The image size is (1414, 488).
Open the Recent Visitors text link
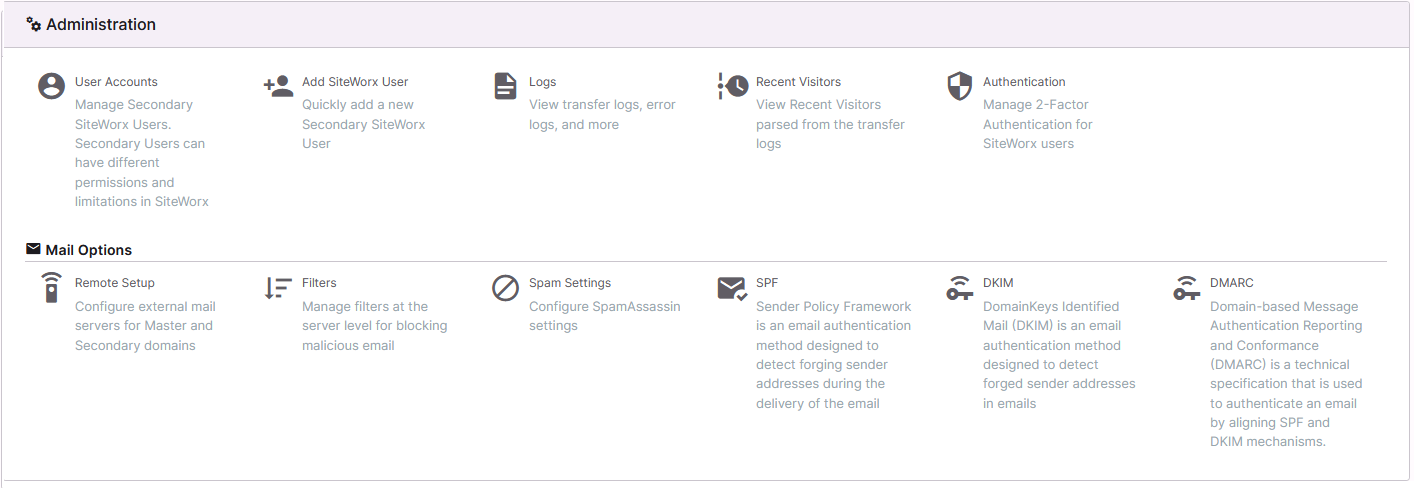pyautogui.click(x=798, y=82)
